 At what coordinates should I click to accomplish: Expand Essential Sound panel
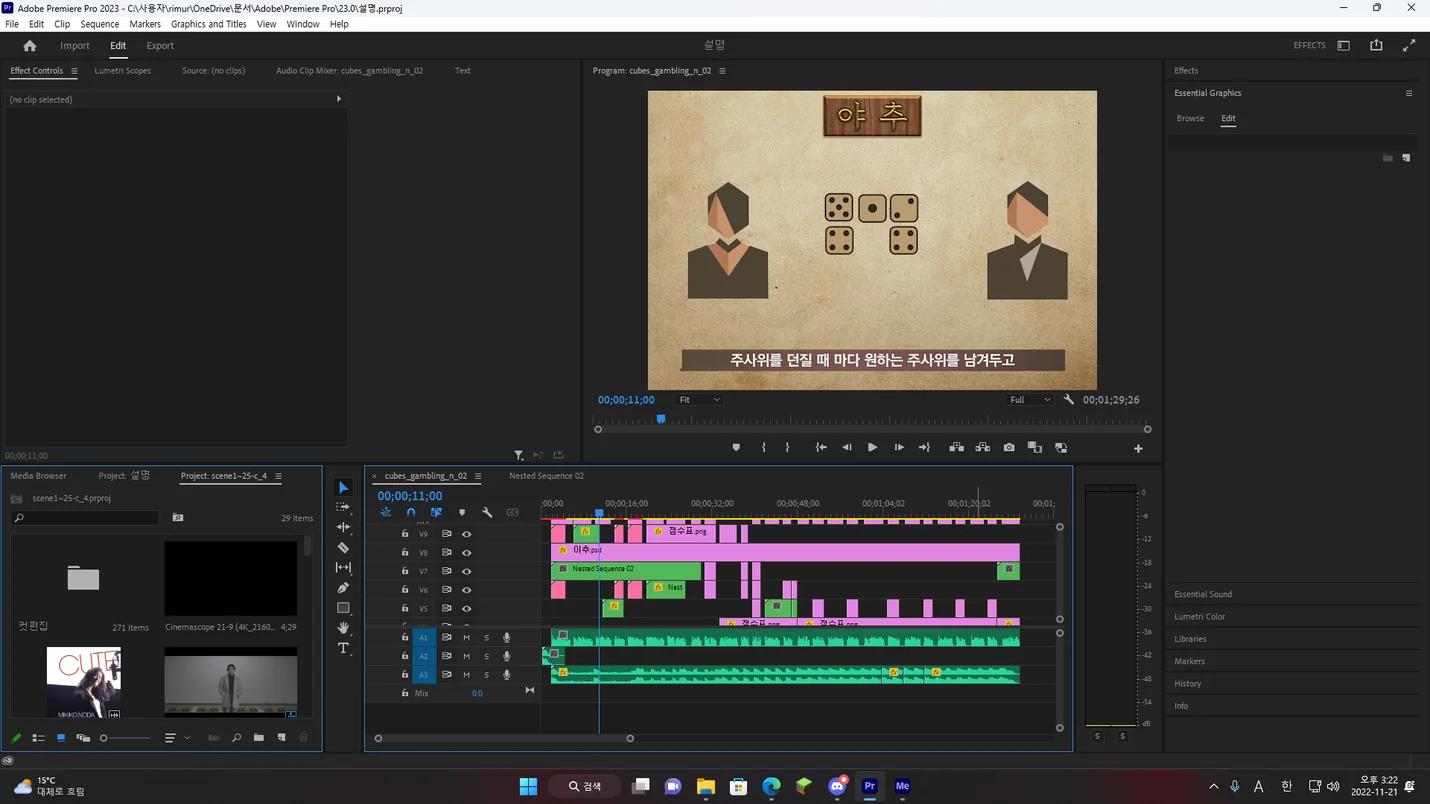pos(1203,594)
